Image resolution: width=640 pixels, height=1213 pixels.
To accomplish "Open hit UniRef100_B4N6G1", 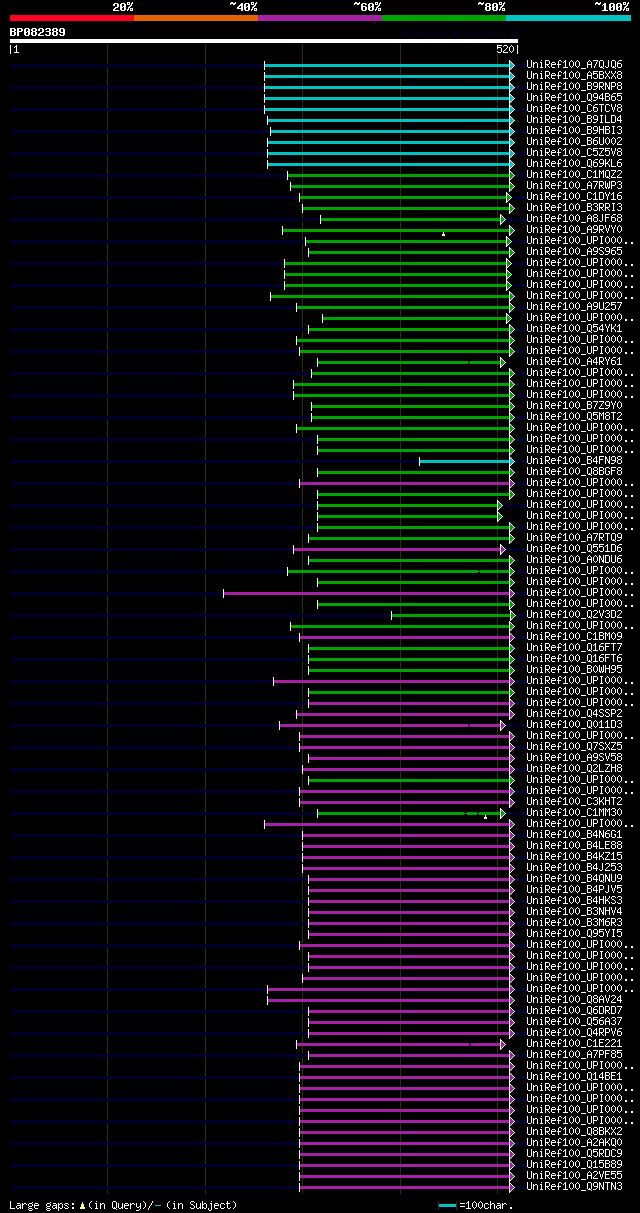I will pyautogui.click(x=574, y=834).
